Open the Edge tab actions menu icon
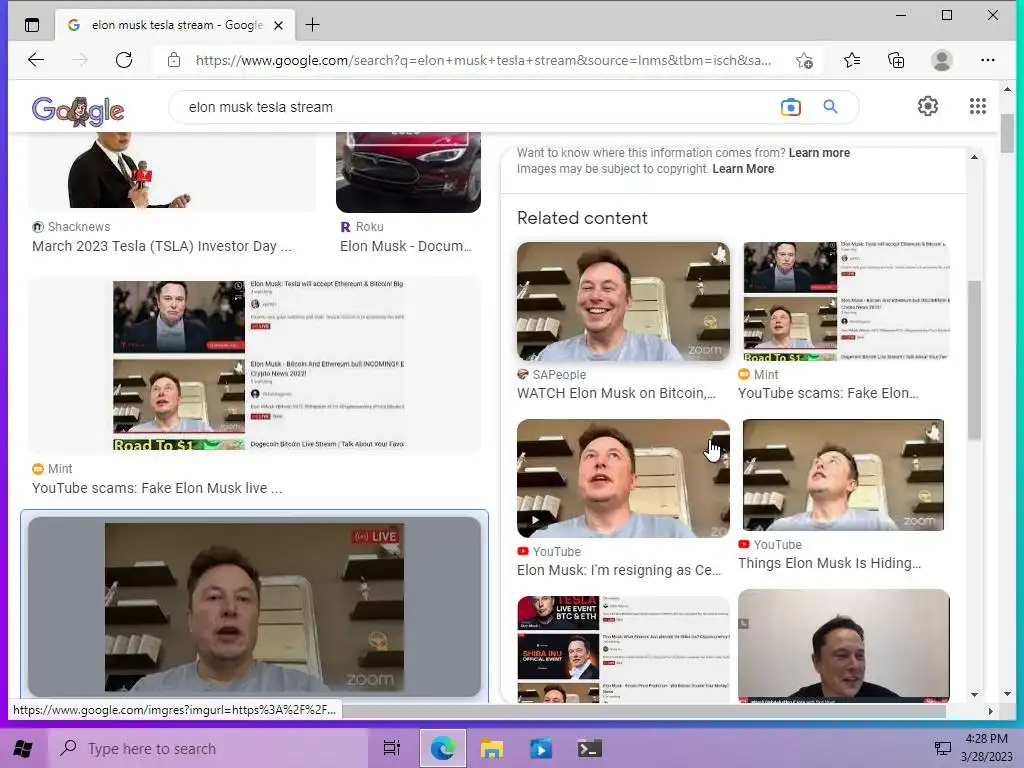1024x768 pixels. 31,25
